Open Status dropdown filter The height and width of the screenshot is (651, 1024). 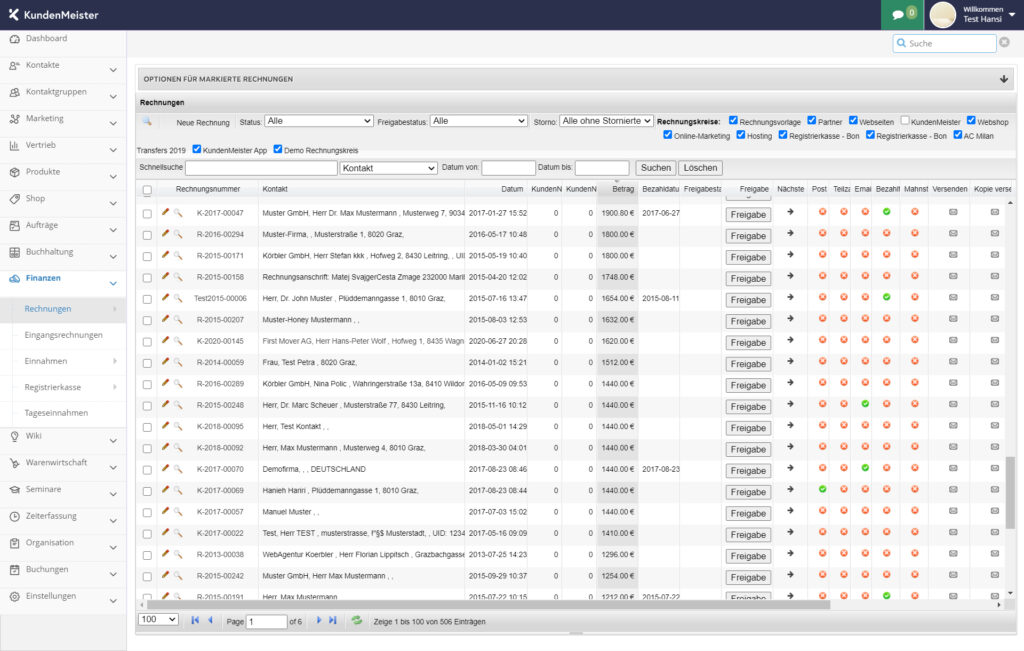(x=319, y=121)
